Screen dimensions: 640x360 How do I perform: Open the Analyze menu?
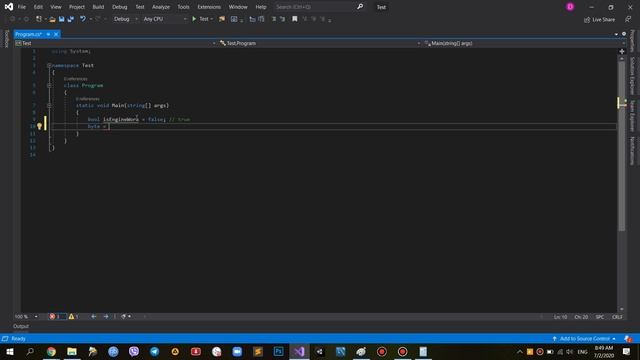(160, 7)
